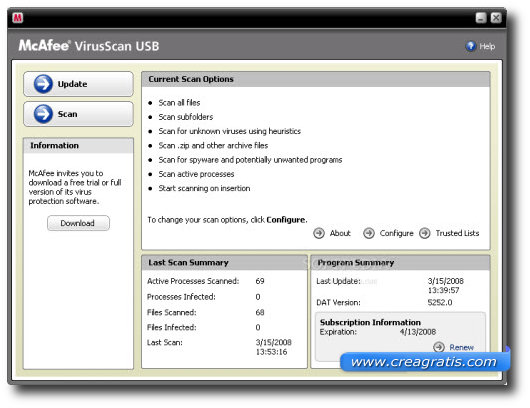This screenshot has width=530, height=408.
Task: Click the Renew arrow icon
Action: tap(439, 347)
